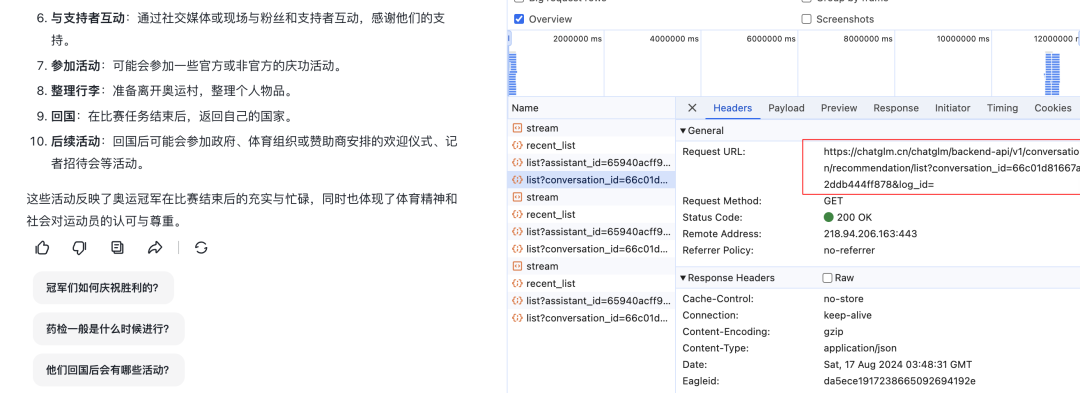The width and height of the screenshot is (1080, 393).
Task: Open the Initiator tab
Action: (x=953, y=108)
